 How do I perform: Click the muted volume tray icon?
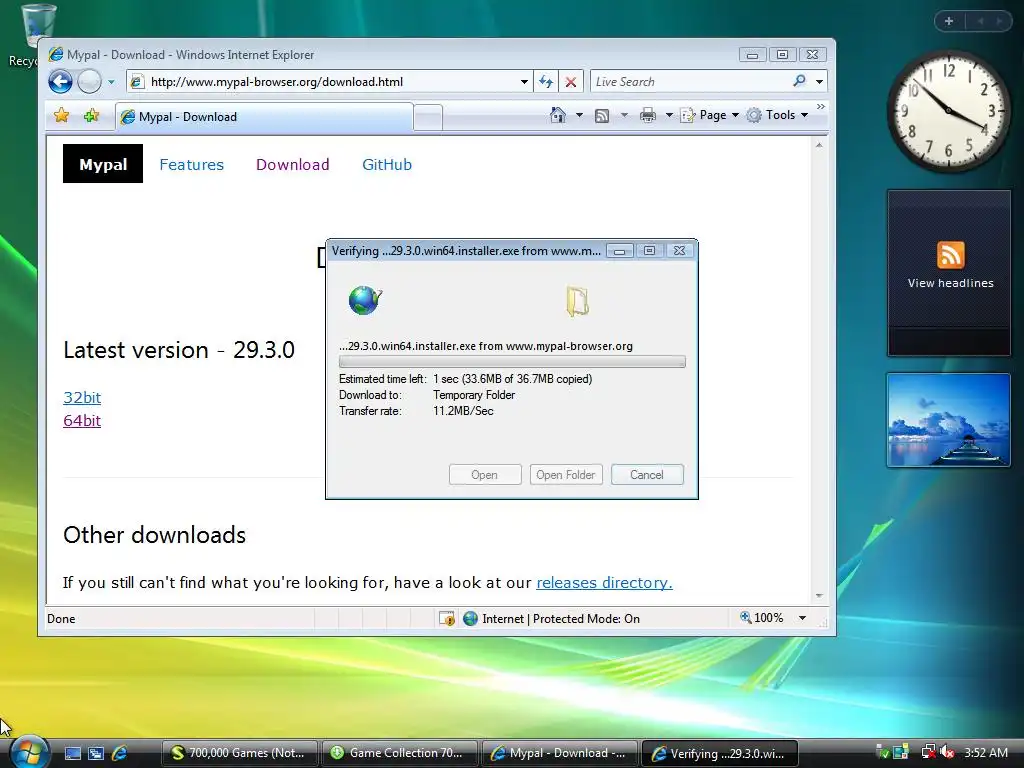point(948,753)
